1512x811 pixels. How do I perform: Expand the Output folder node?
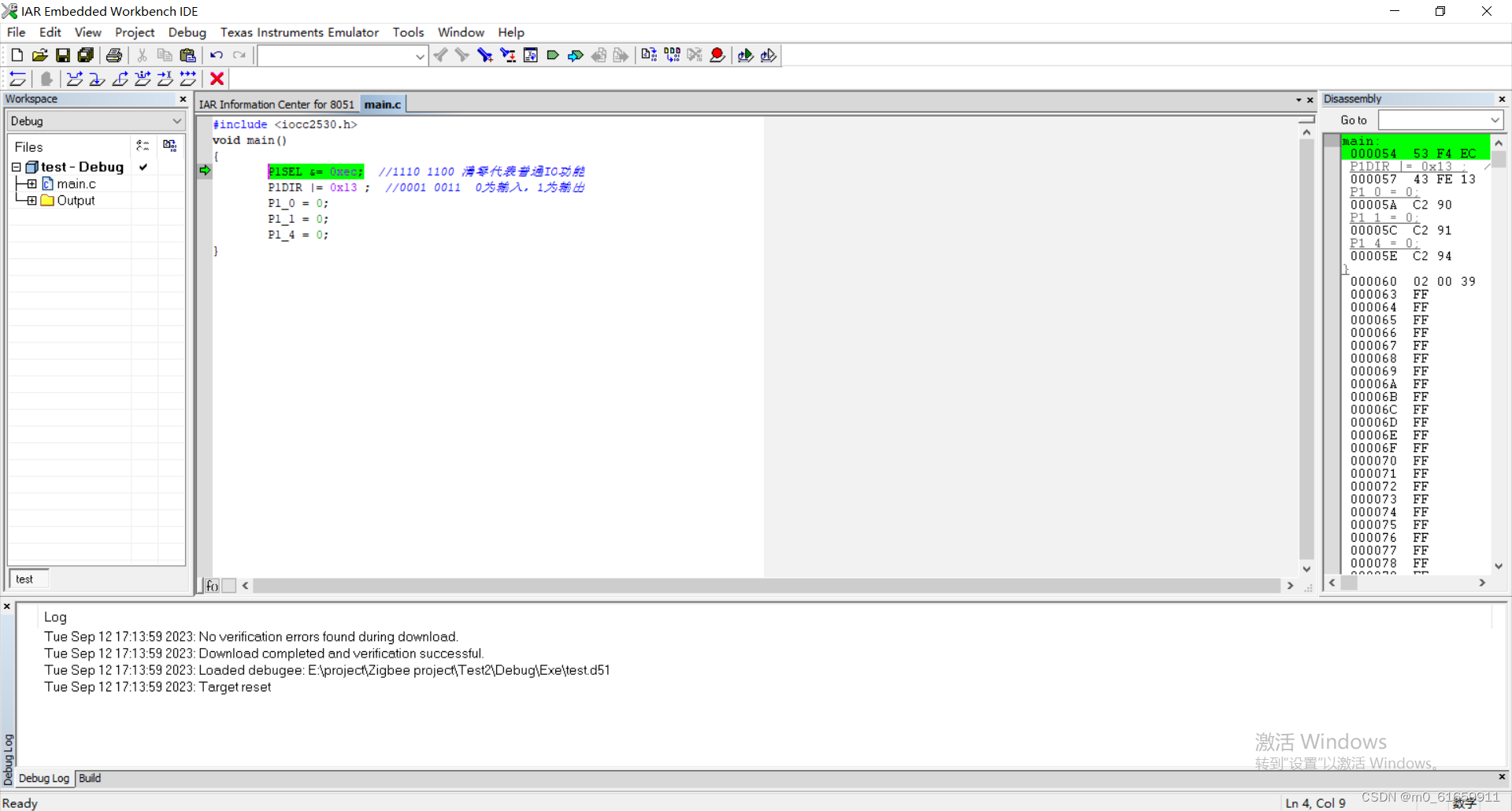31,201
